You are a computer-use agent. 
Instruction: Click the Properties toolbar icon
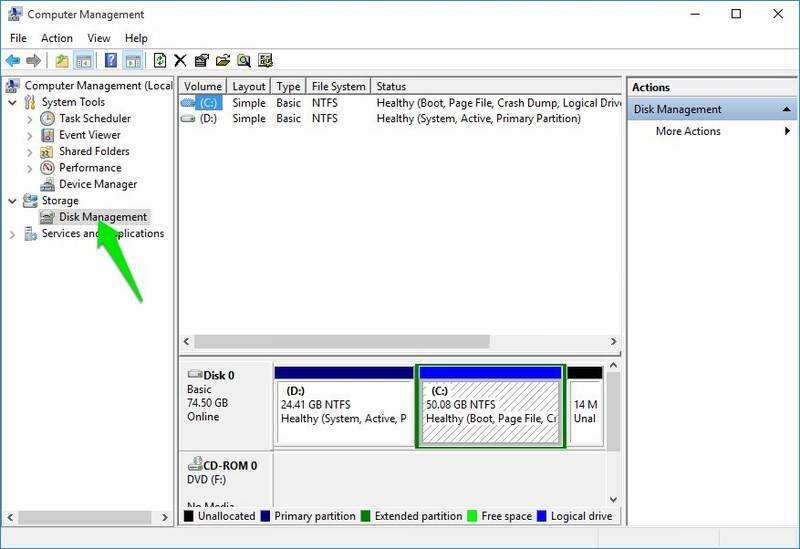coord(201,61)
